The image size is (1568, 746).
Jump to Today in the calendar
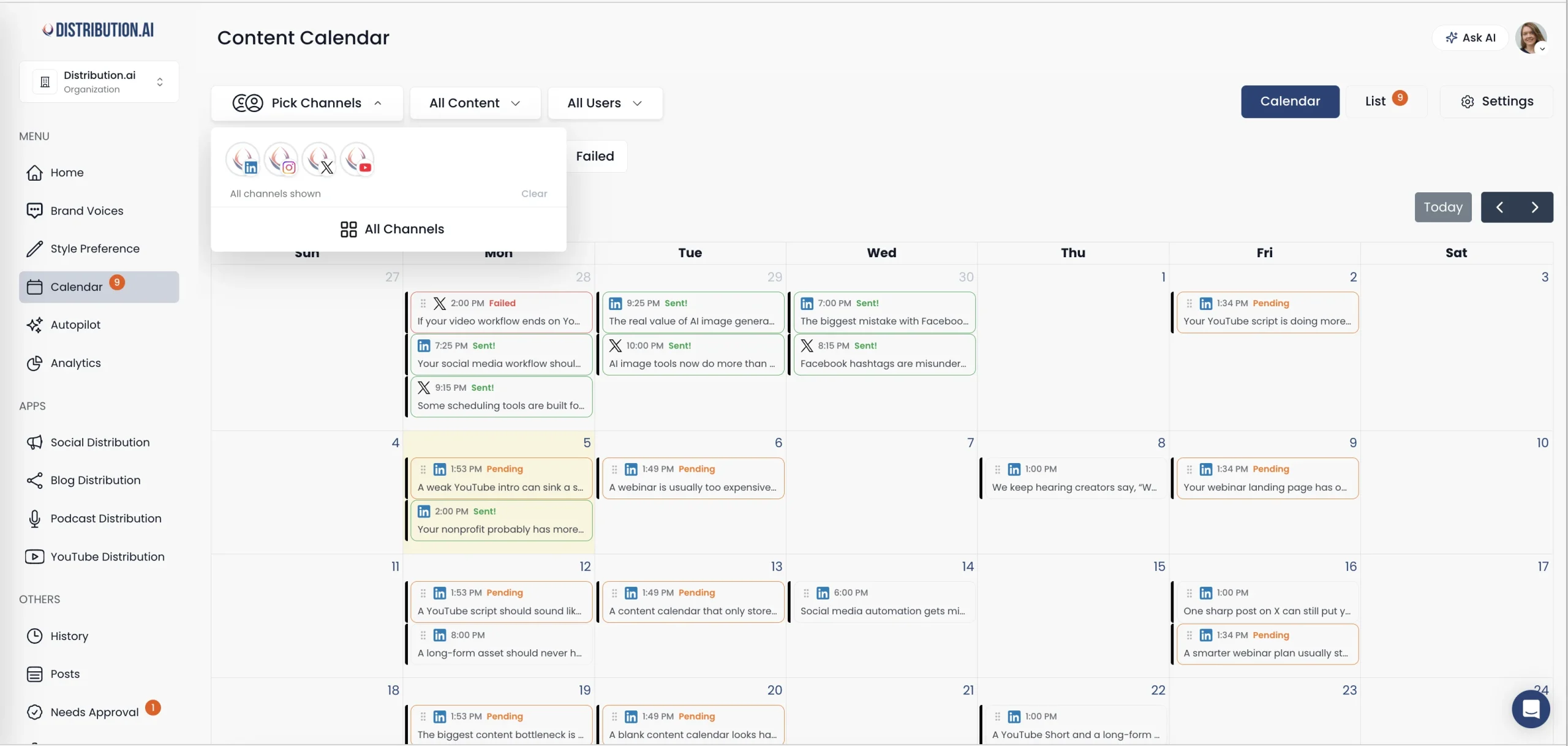click(x=1442, y=207)
